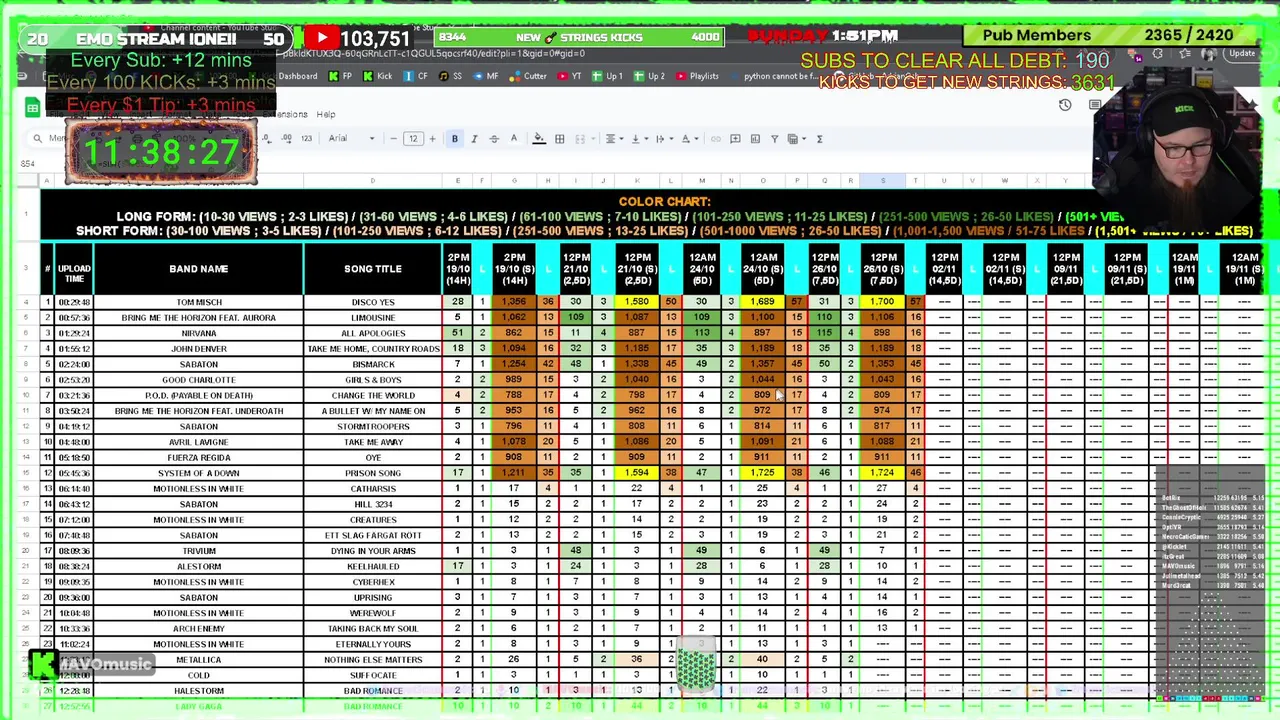Toggle italic formatting in the toolbar
1280x720 pixels.
pyautogui.click(x=474, y=139)
